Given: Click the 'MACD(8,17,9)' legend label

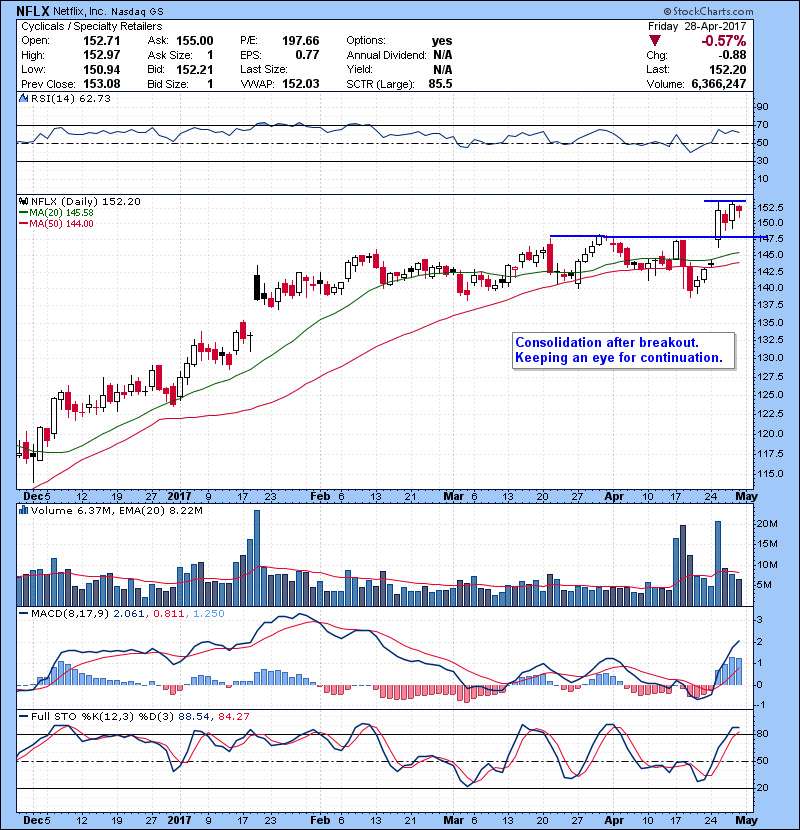Looking at the screenshot, I should click(70, 614).
